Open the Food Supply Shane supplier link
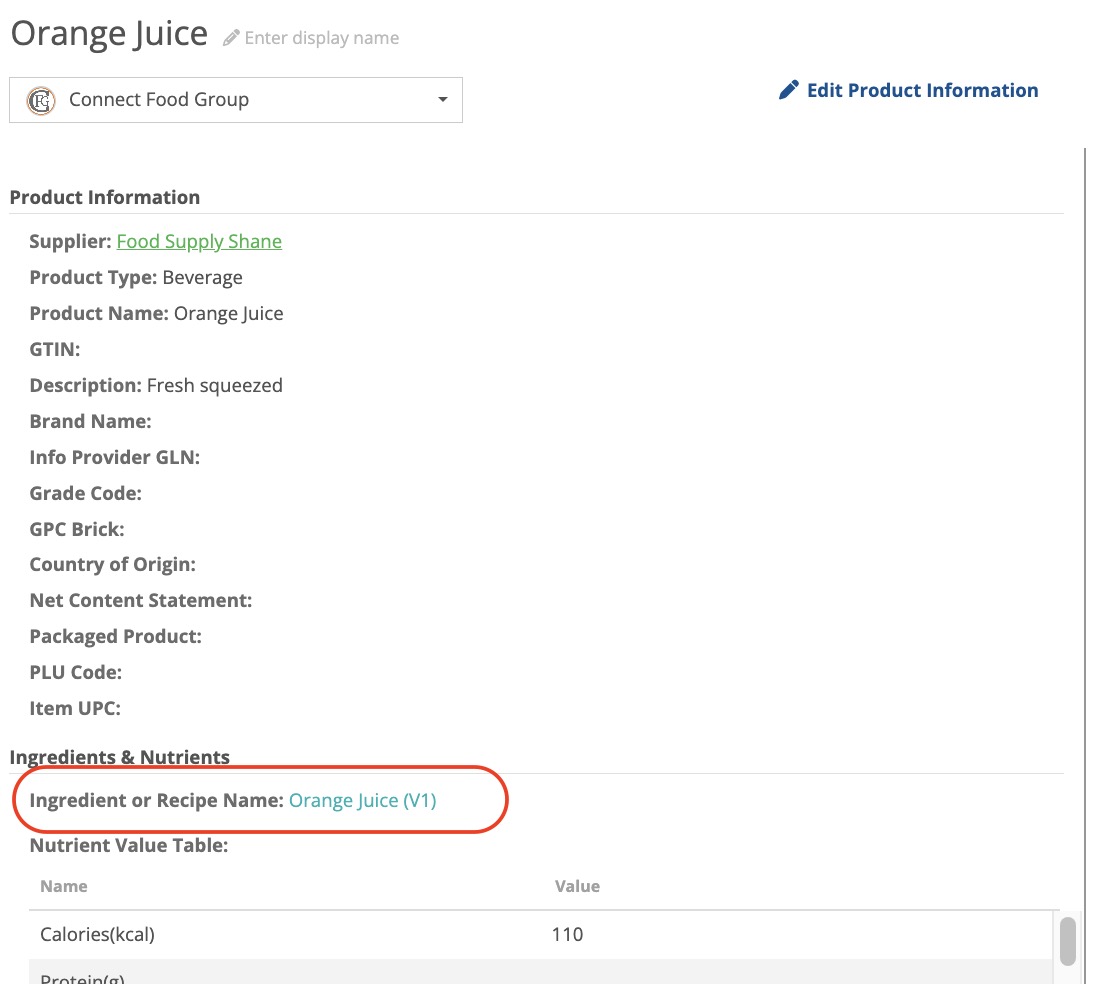 tap(199, 241)
